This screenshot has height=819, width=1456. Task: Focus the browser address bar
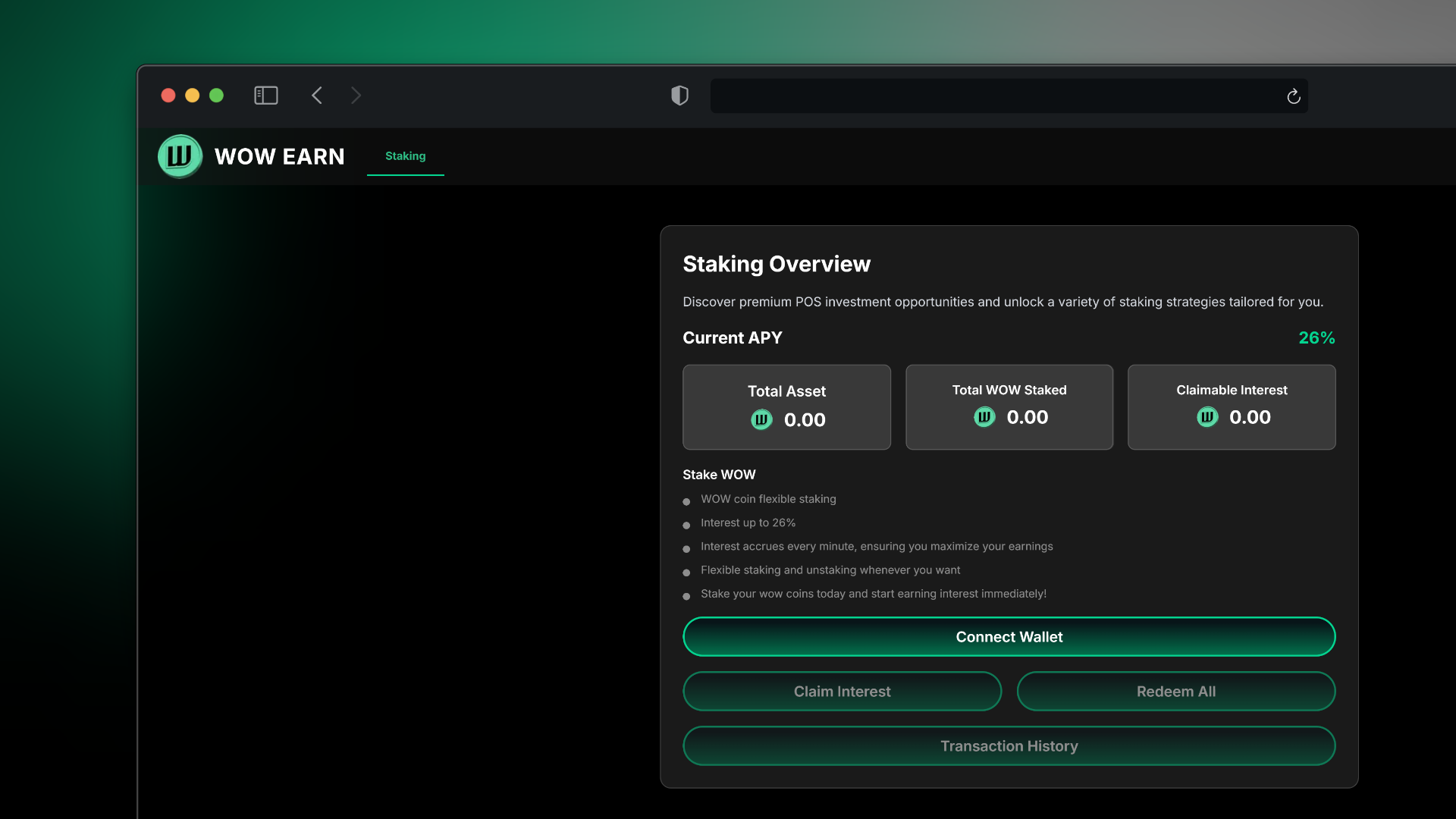986,96
